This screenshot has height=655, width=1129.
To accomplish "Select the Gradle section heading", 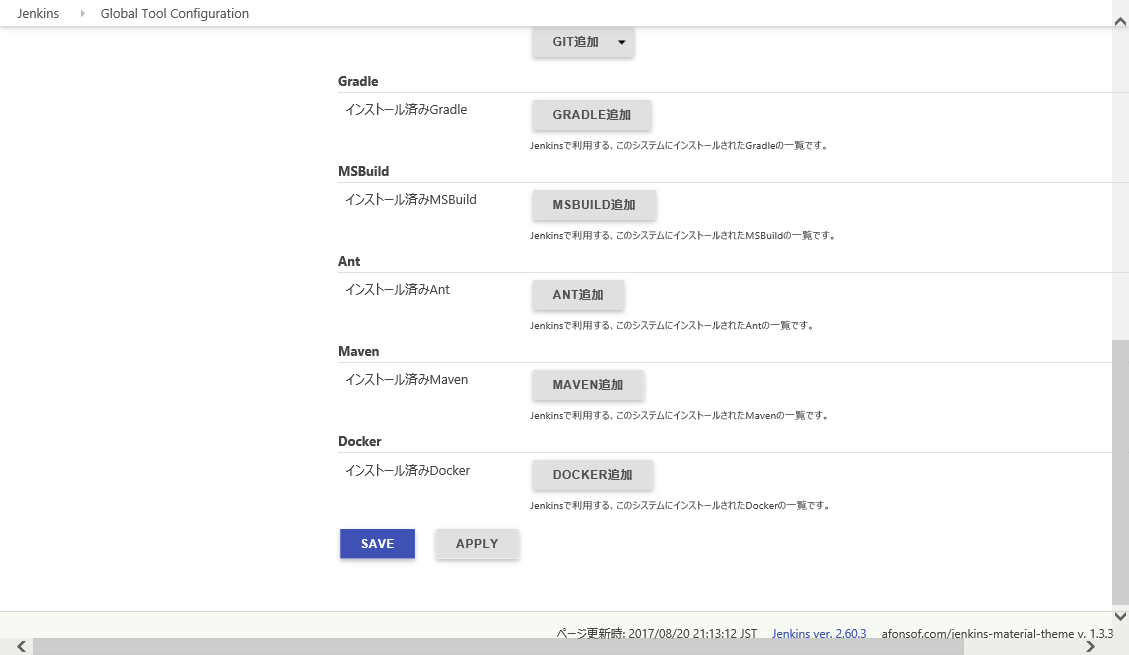I will click(x=358, y=81).
